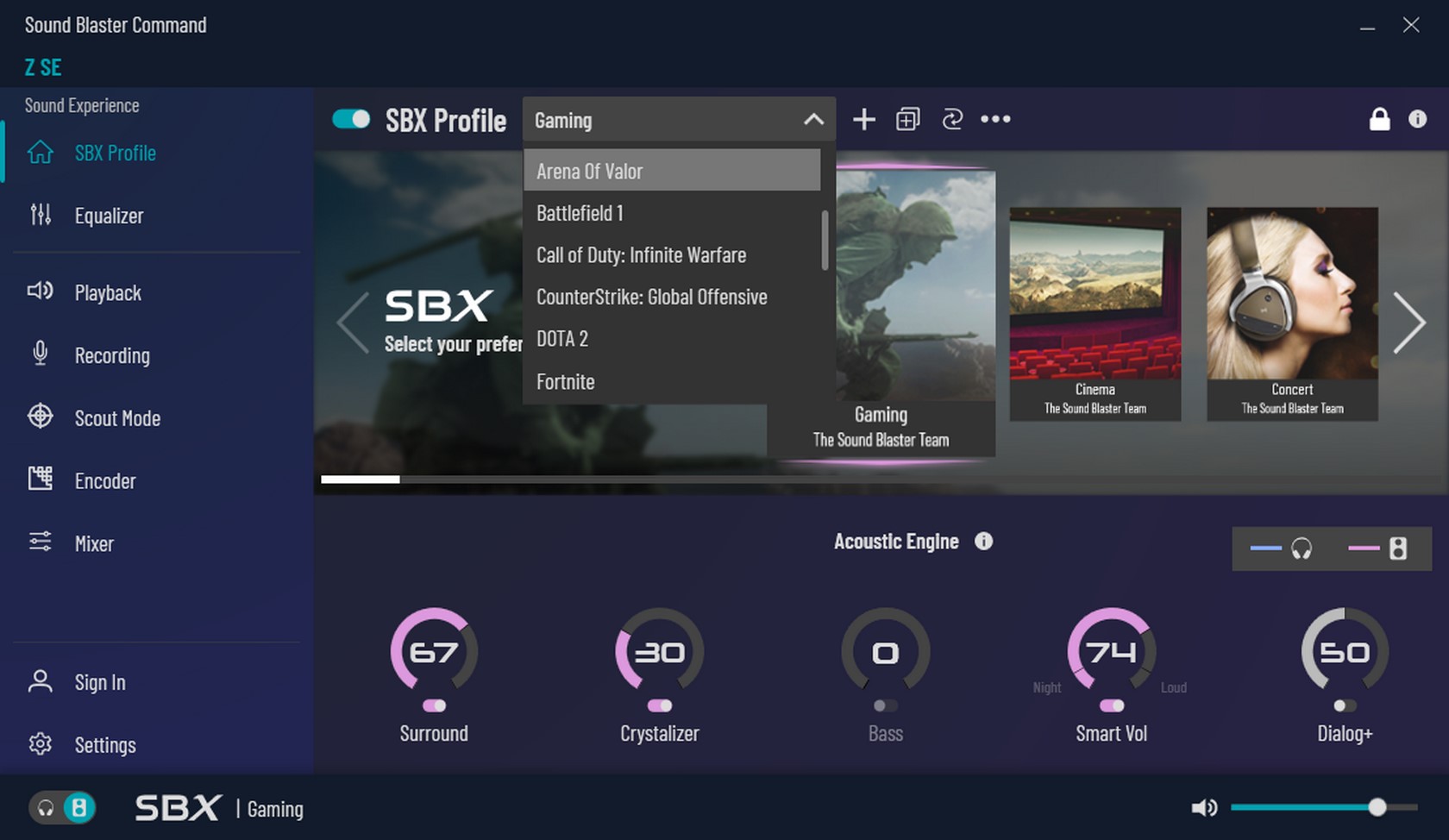Click the lock icon

click(1379, 119)
